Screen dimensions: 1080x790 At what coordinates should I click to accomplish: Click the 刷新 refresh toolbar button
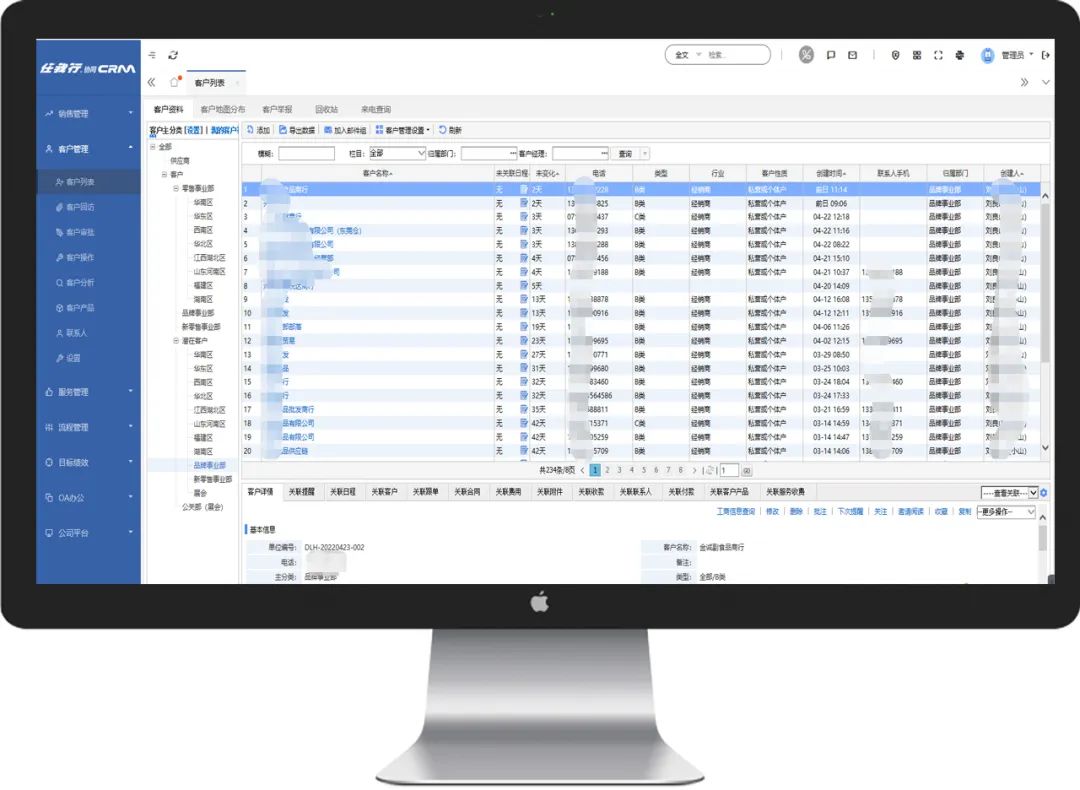450,130
